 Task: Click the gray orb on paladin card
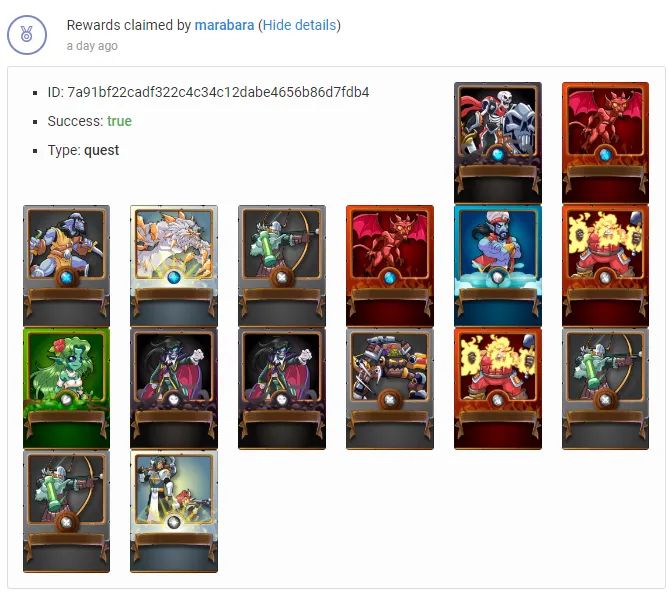174,522
